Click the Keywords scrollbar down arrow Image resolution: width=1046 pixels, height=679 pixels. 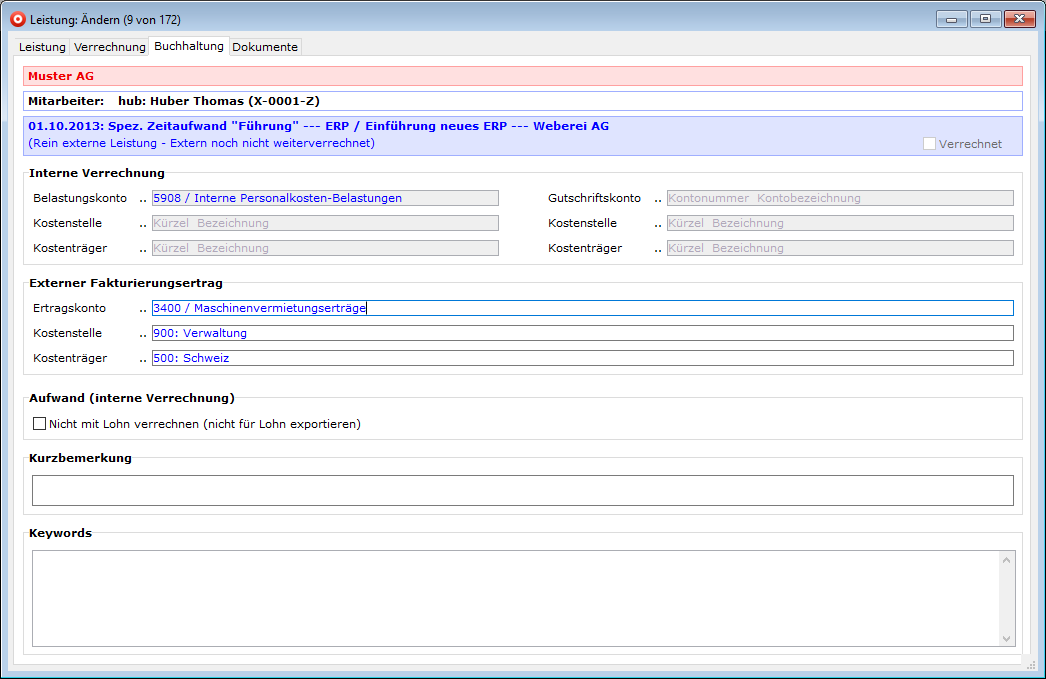pos(1007,637)
